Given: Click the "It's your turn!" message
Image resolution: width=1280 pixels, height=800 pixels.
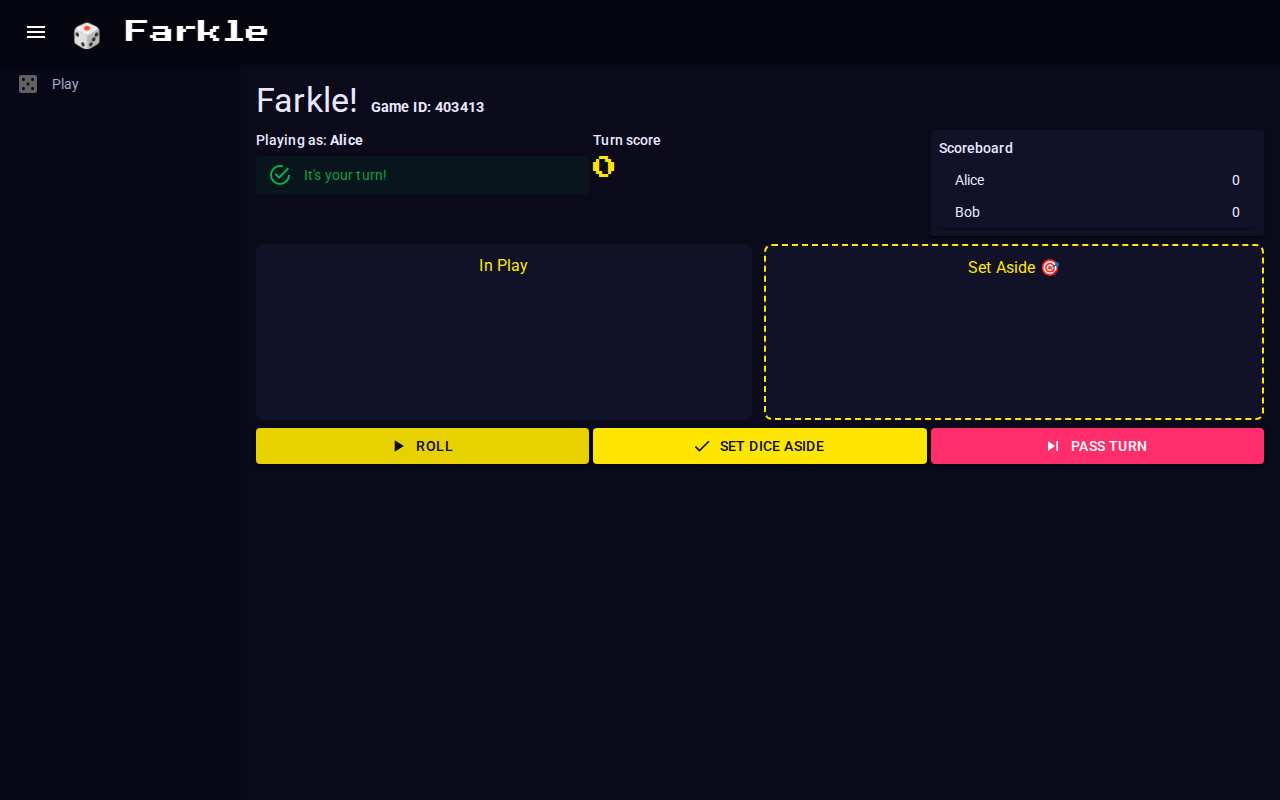Looking at the screenshot, I should (x=345, y=175).
